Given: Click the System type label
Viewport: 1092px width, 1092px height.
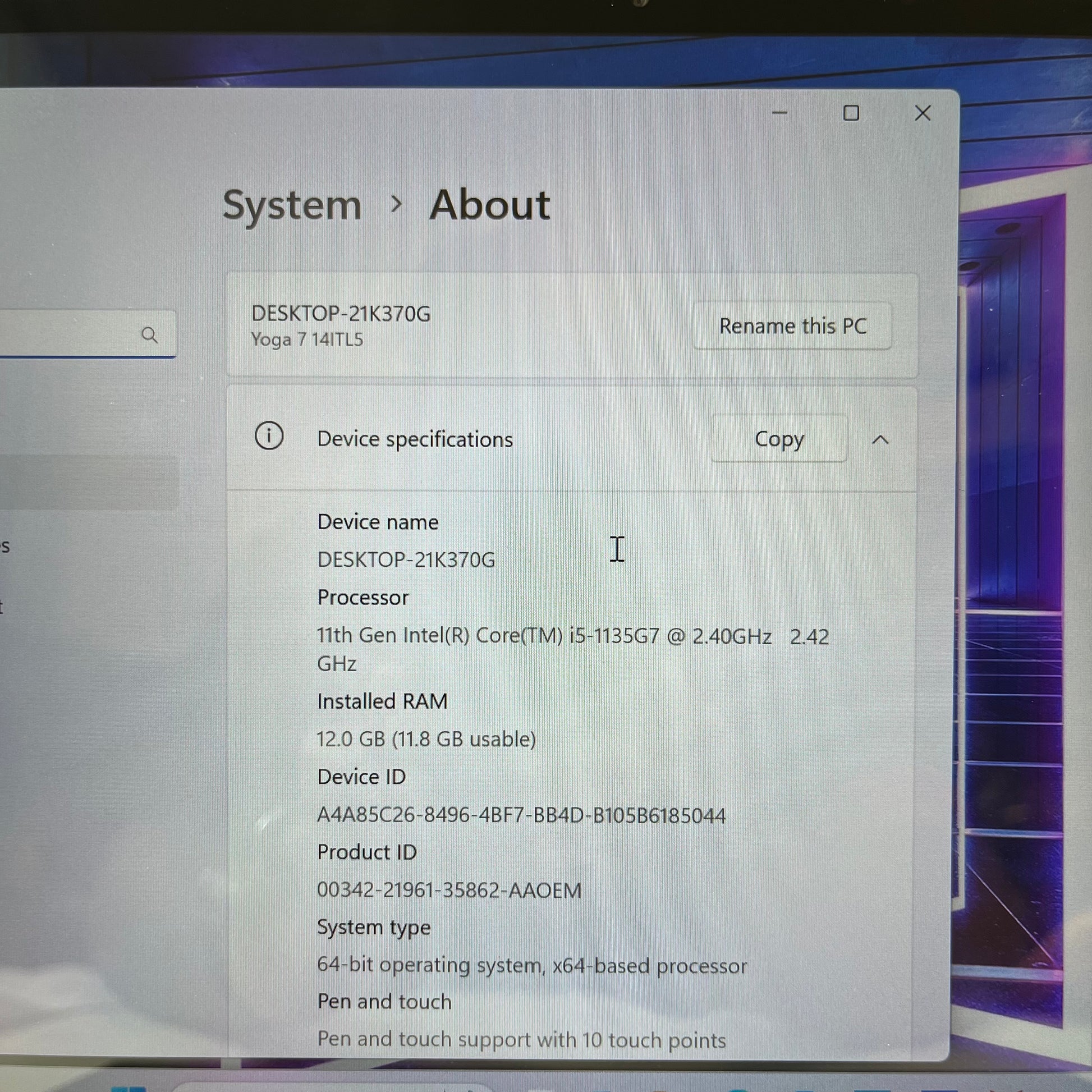Looking at the screenshot, I should point(374,928).
